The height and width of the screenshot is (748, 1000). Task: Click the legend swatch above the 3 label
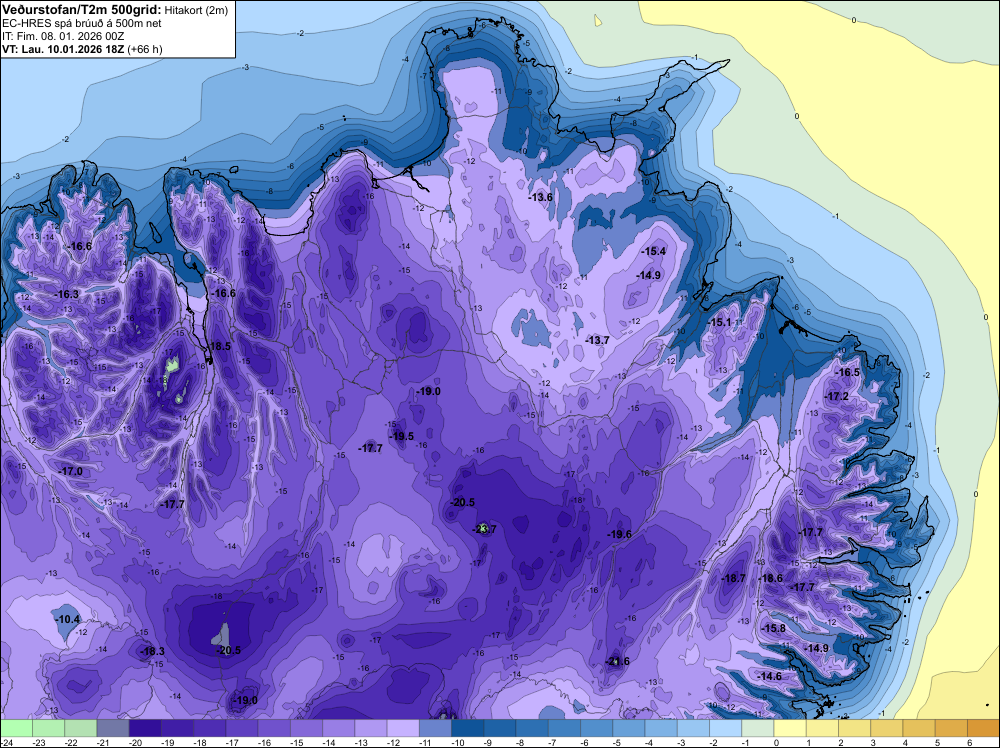tap(886, 728)
